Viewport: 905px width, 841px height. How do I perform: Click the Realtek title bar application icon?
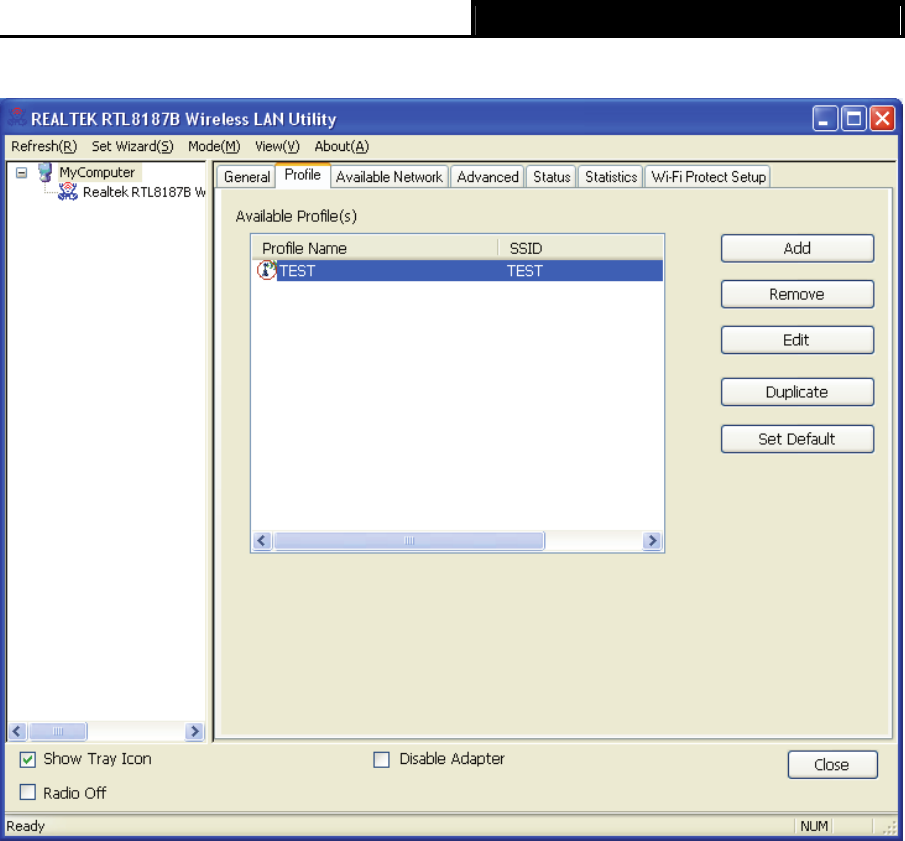tap(16, 118)
